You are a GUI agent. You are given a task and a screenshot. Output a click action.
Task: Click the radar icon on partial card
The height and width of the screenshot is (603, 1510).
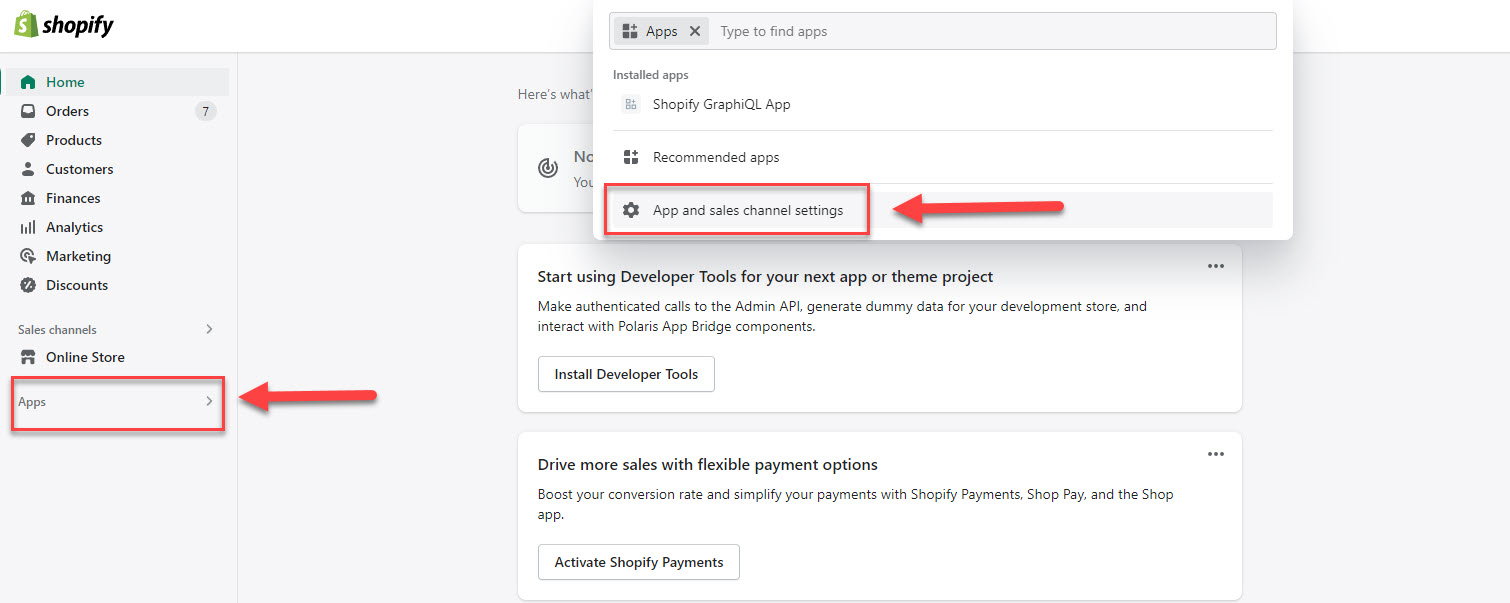(x=548, y=167)
